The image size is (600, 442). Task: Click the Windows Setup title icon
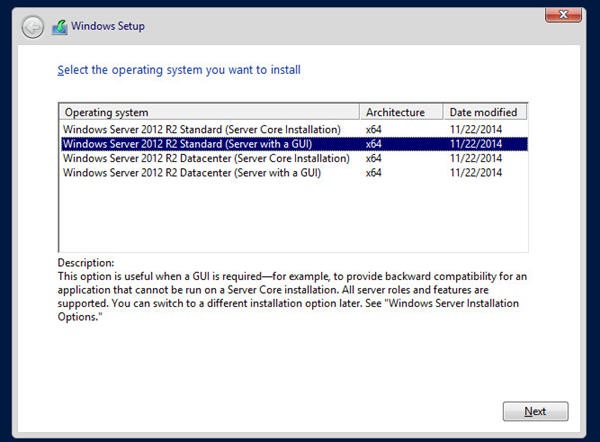click(x=60, y=27)
